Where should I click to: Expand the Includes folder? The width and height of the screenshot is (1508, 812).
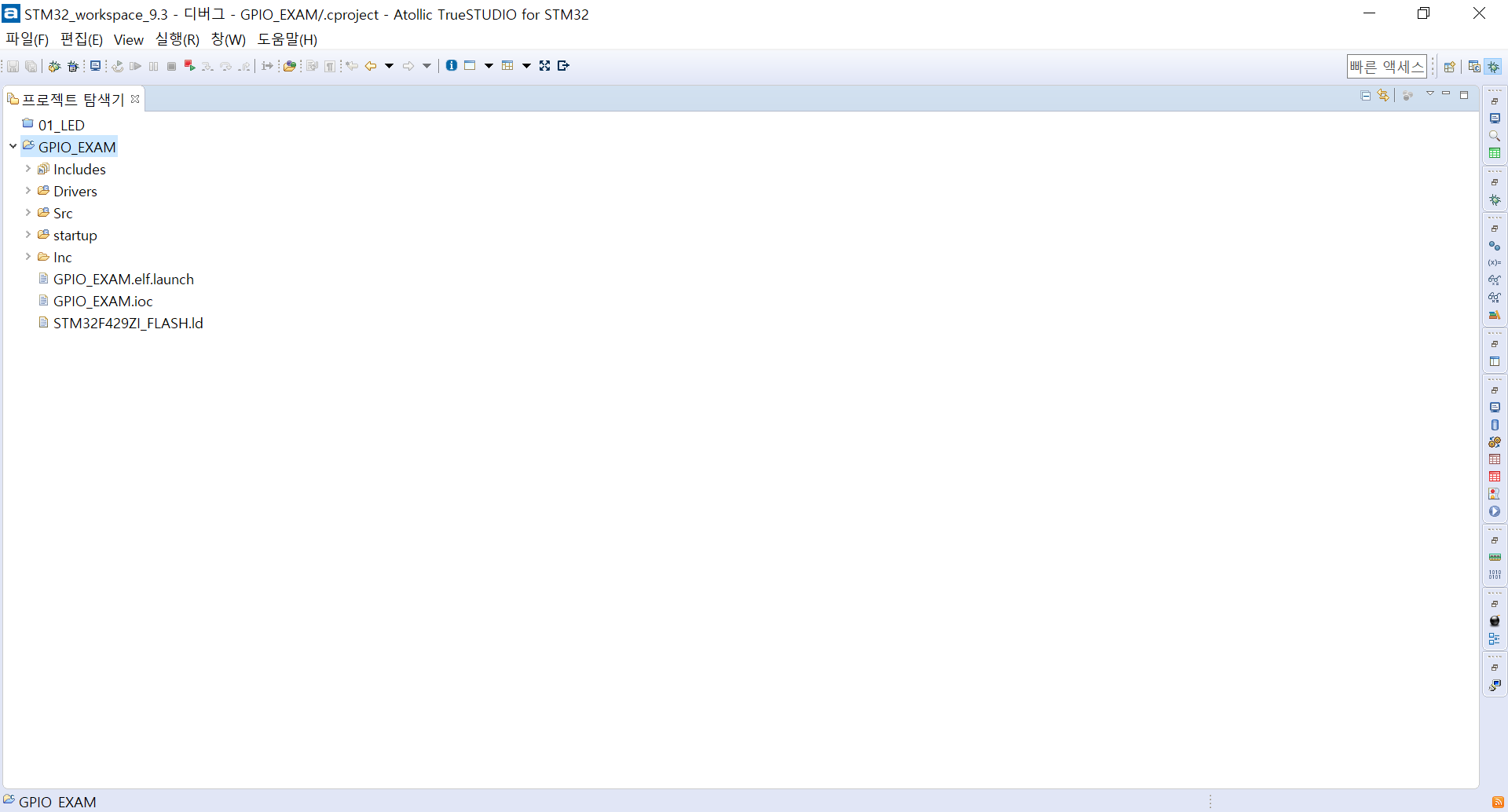(x=28, y=169)
